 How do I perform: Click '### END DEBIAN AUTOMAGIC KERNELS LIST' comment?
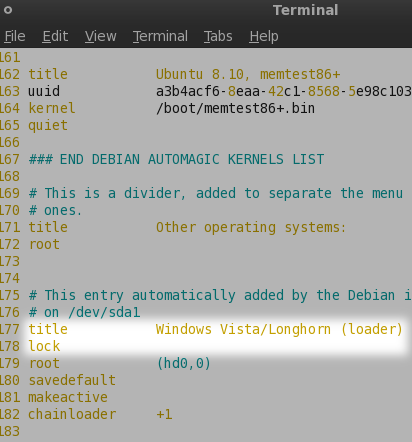176,159
